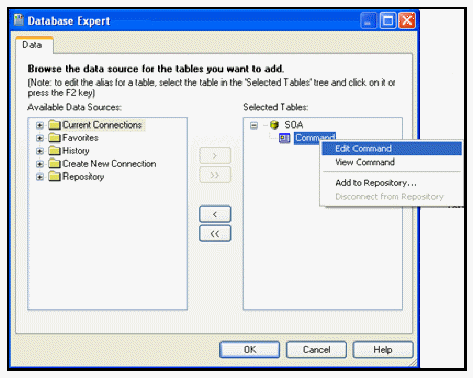Click the Favorites folder icon
This screenshot has height=378, width=473.
pos(54,138)
